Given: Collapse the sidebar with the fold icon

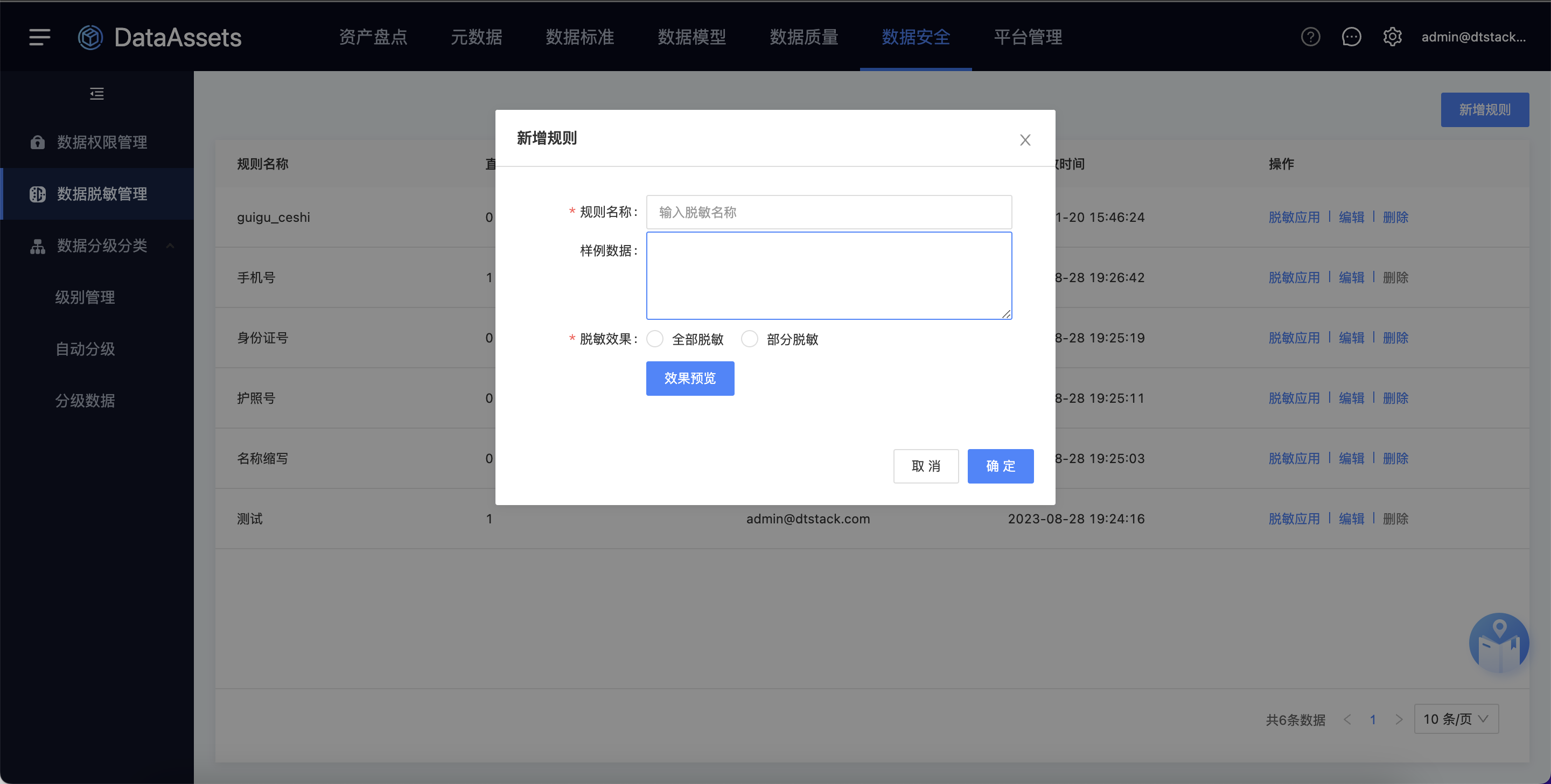Looking at the screenshot, I should click(97, 94).
